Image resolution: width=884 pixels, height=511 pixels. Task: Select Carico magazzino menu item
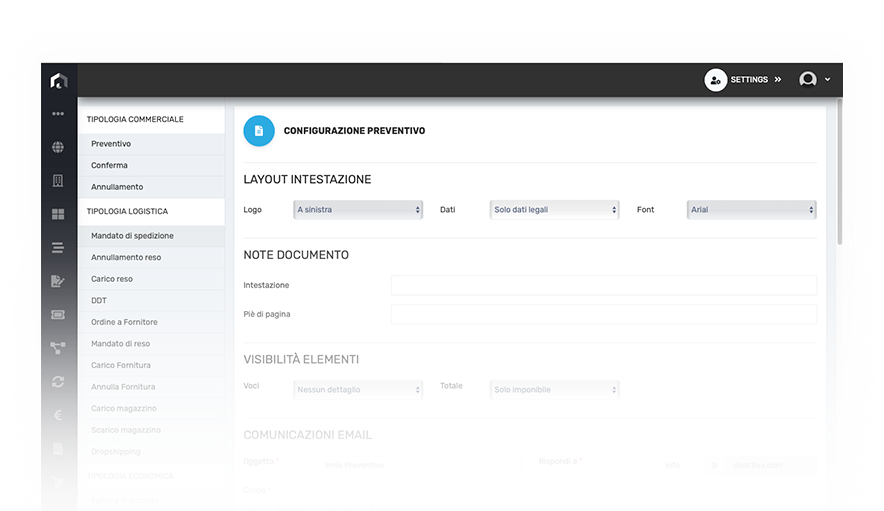point(151,408)
